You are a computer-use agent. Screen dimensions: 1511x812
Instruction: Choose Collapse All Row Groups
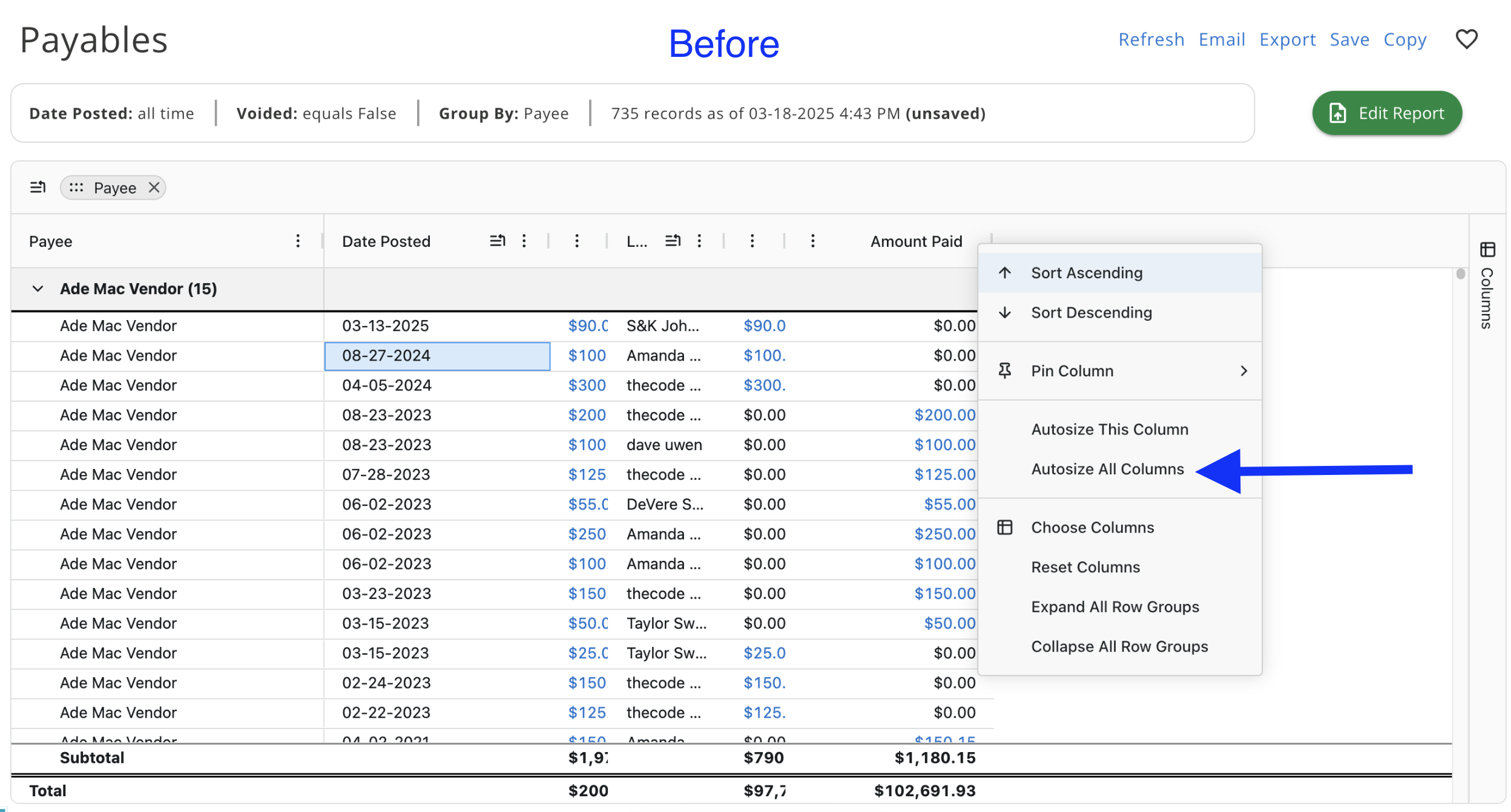point(1119,647)
